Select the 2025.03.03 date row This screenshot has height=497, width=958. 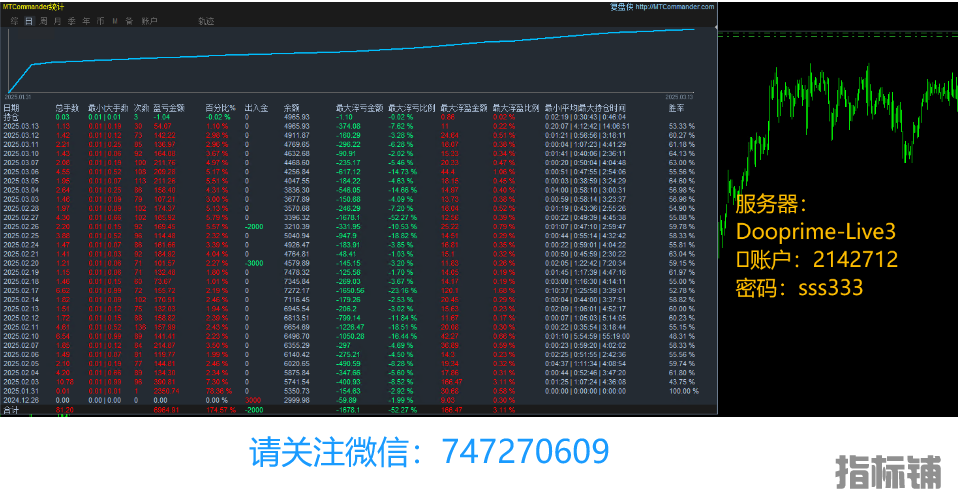(x=359, y=199)
